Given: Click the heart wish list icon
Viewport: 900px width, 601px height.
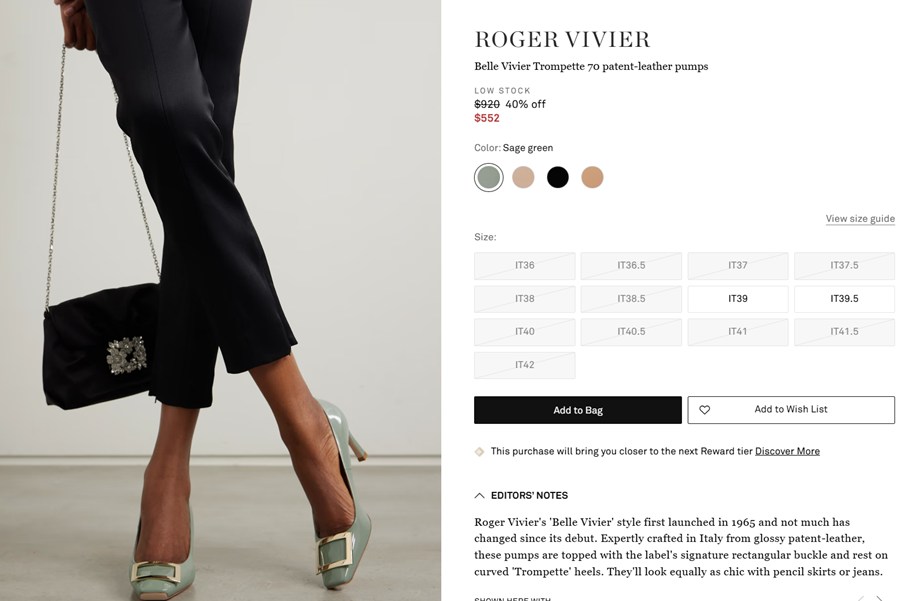Looking at the screenshot, I should coord(704,410).
